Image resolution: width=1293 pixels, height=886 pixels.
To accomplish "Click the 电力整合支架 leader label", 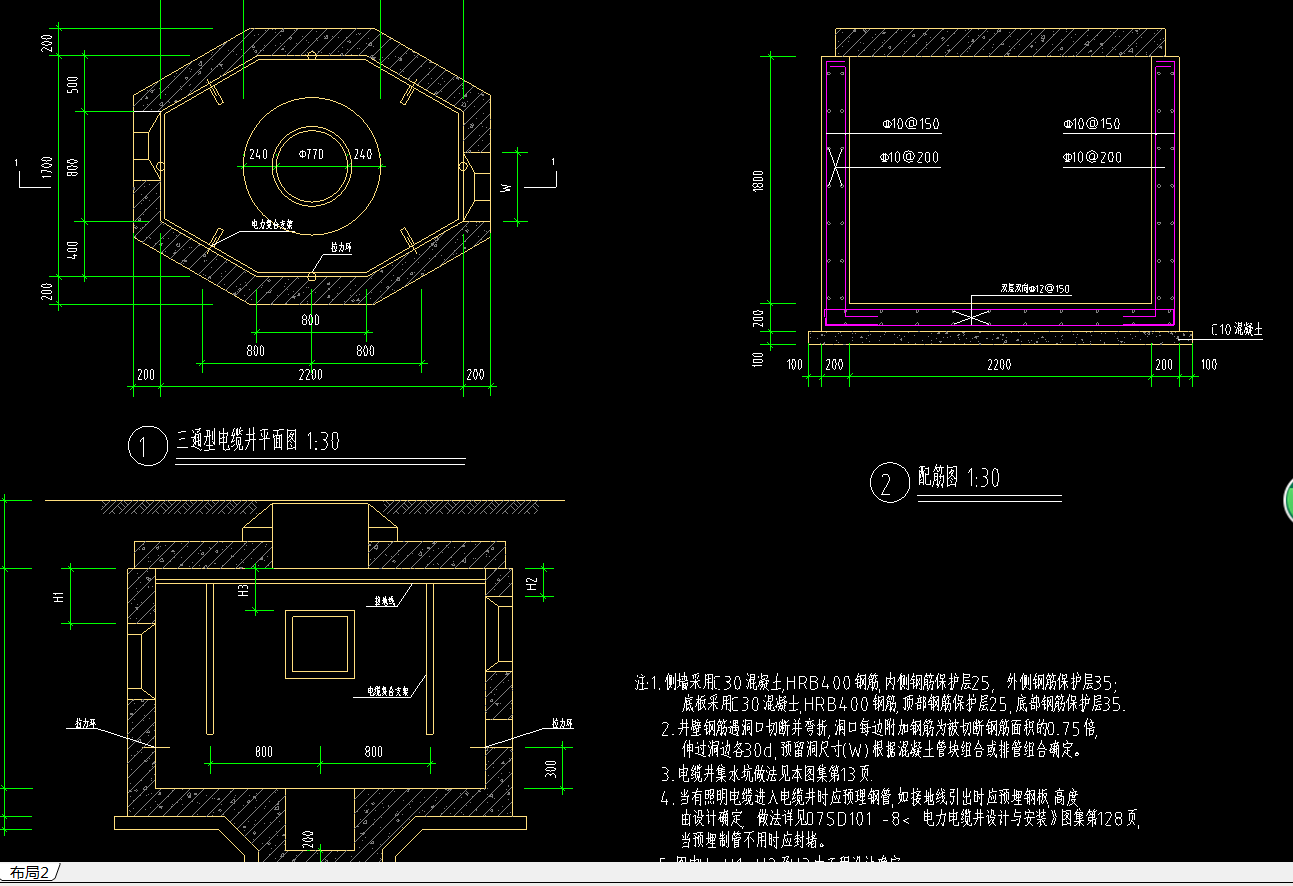I will [272, 225].
